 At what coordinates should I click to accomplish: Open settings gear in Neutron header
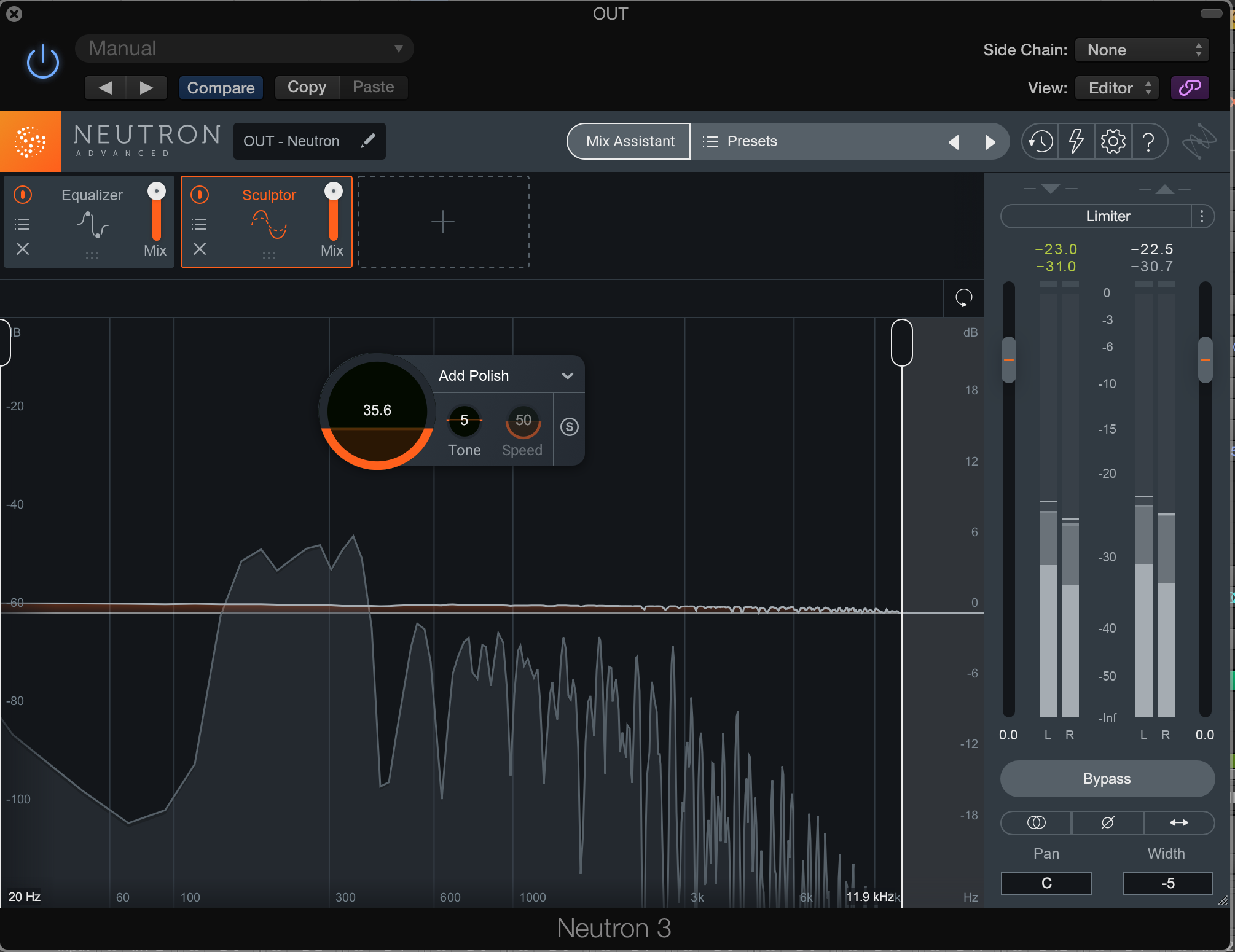[1113, 142]
